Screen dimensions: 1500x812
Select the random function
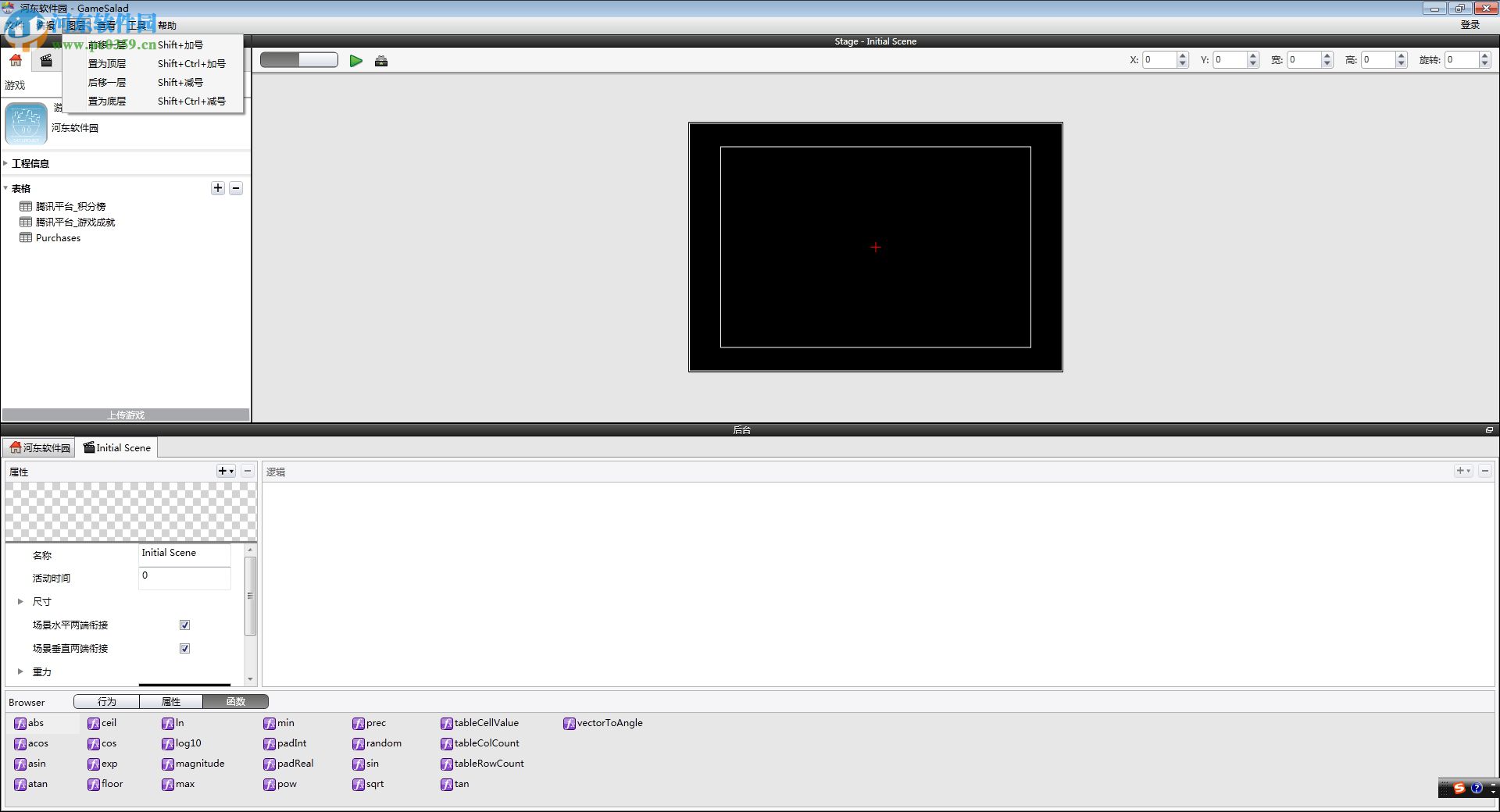click(377, 743)
